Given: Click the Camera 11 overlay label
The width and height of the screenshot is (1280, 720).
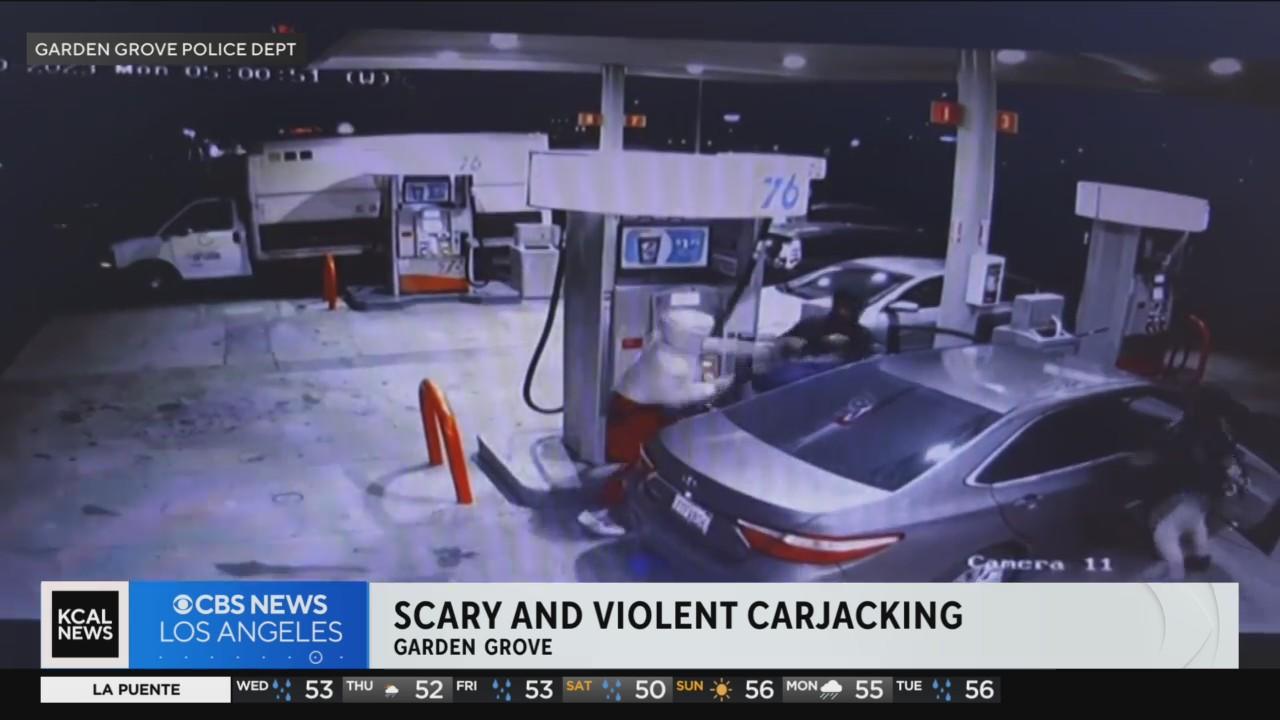Looking at the screenshot, I should [x=1039, y=564].
